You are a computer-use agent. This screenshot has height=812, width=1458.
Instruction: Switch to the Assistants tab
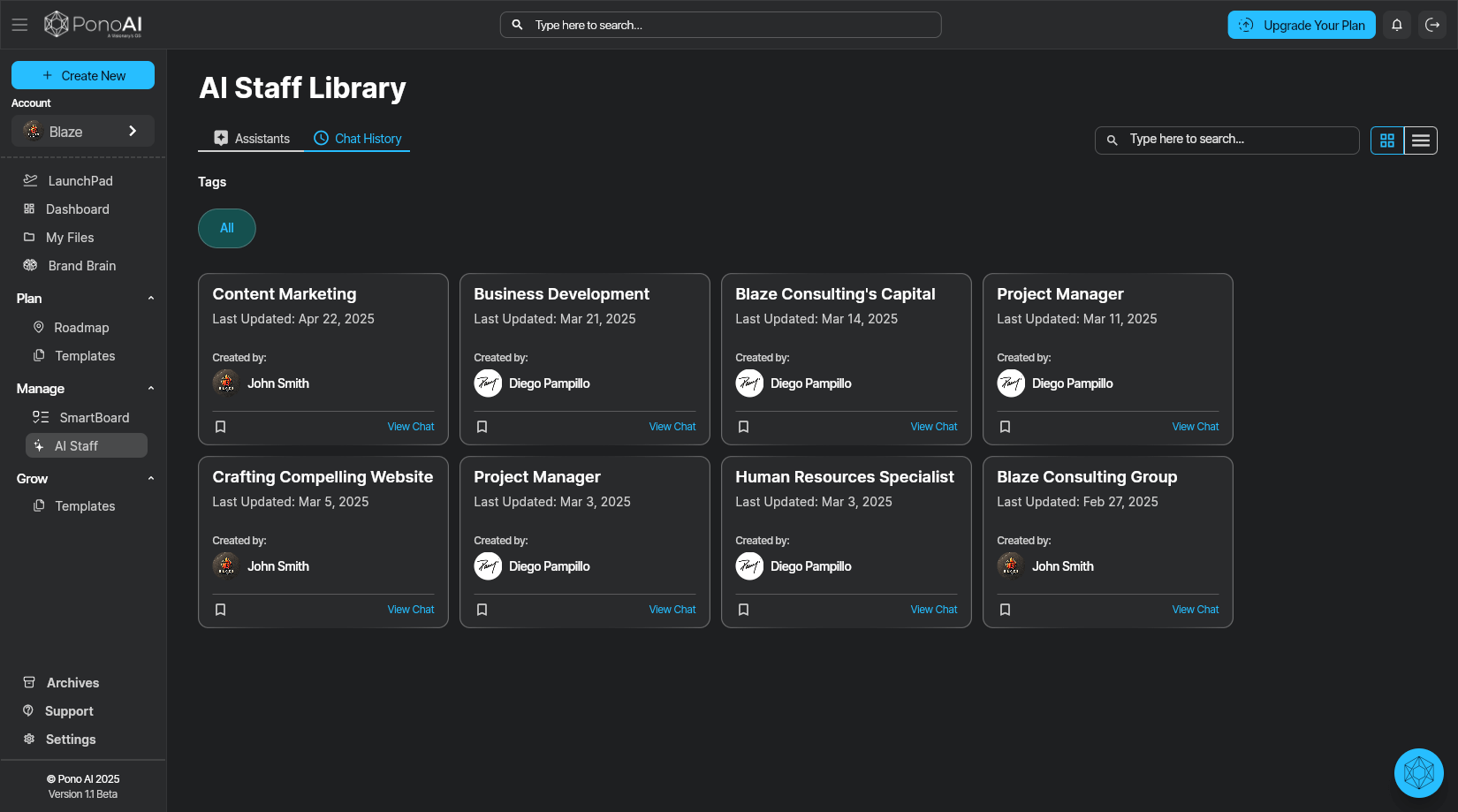(252, 139)
